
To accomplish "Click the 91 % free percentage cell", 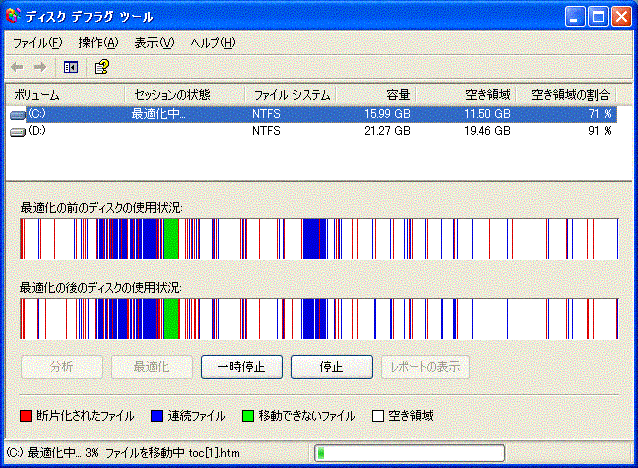I will tap(600, 131).
